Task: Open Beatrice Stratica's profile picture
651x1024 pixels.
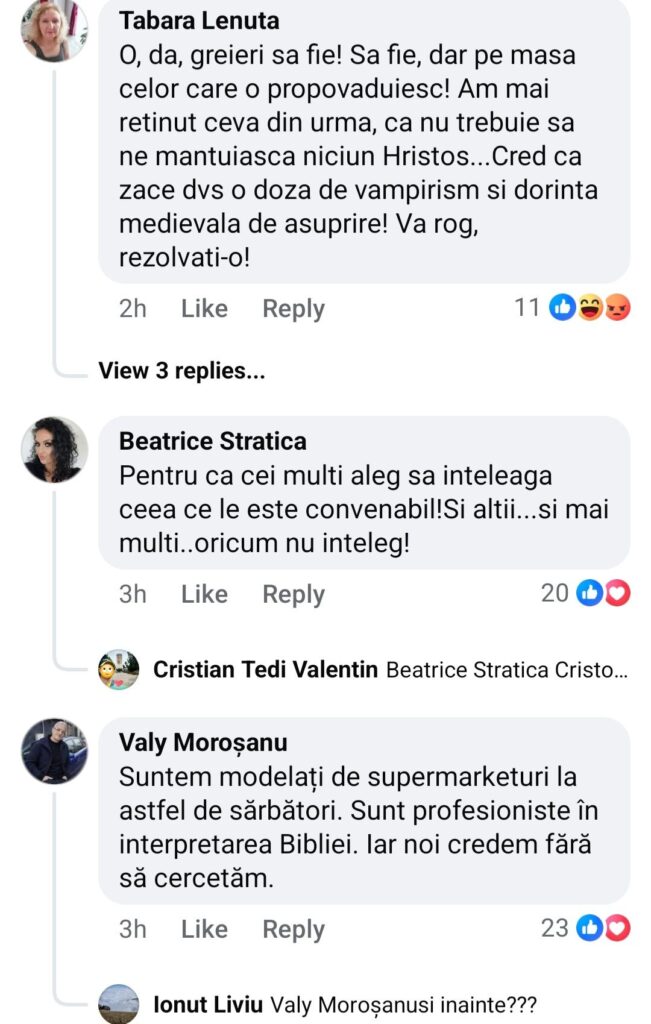Action: (54, 450)
